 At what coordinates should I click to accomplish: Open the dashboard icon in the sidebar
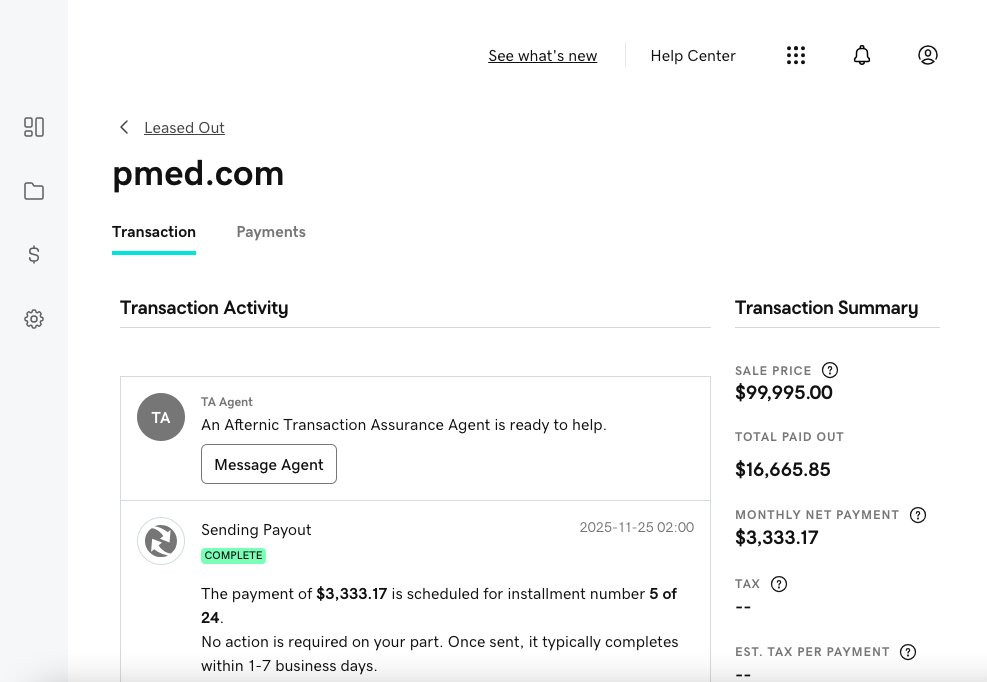[x=34, y=127]
